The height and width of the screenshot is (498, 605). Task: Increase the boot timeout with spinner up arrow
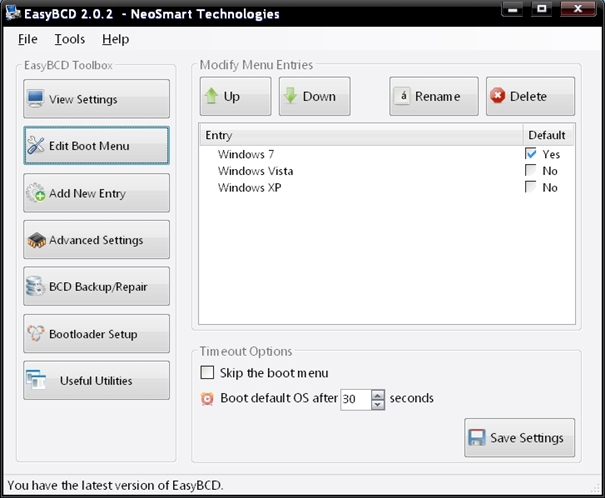(x=378, y=395)
